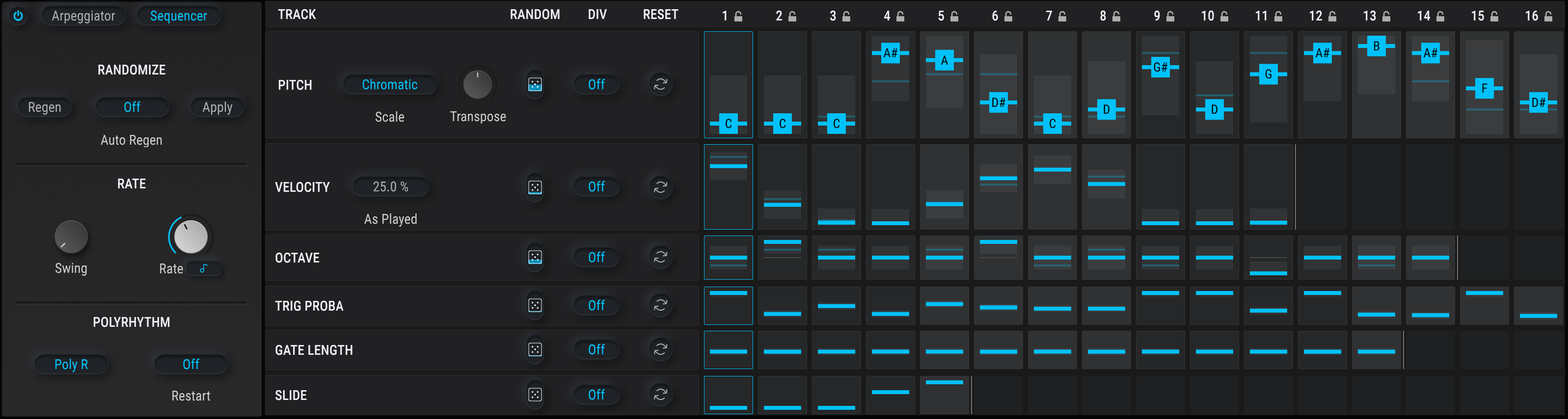Click the Trig Proba reset icon
Viewport: 1568px width, 419px height.
(x=660, y=305)
